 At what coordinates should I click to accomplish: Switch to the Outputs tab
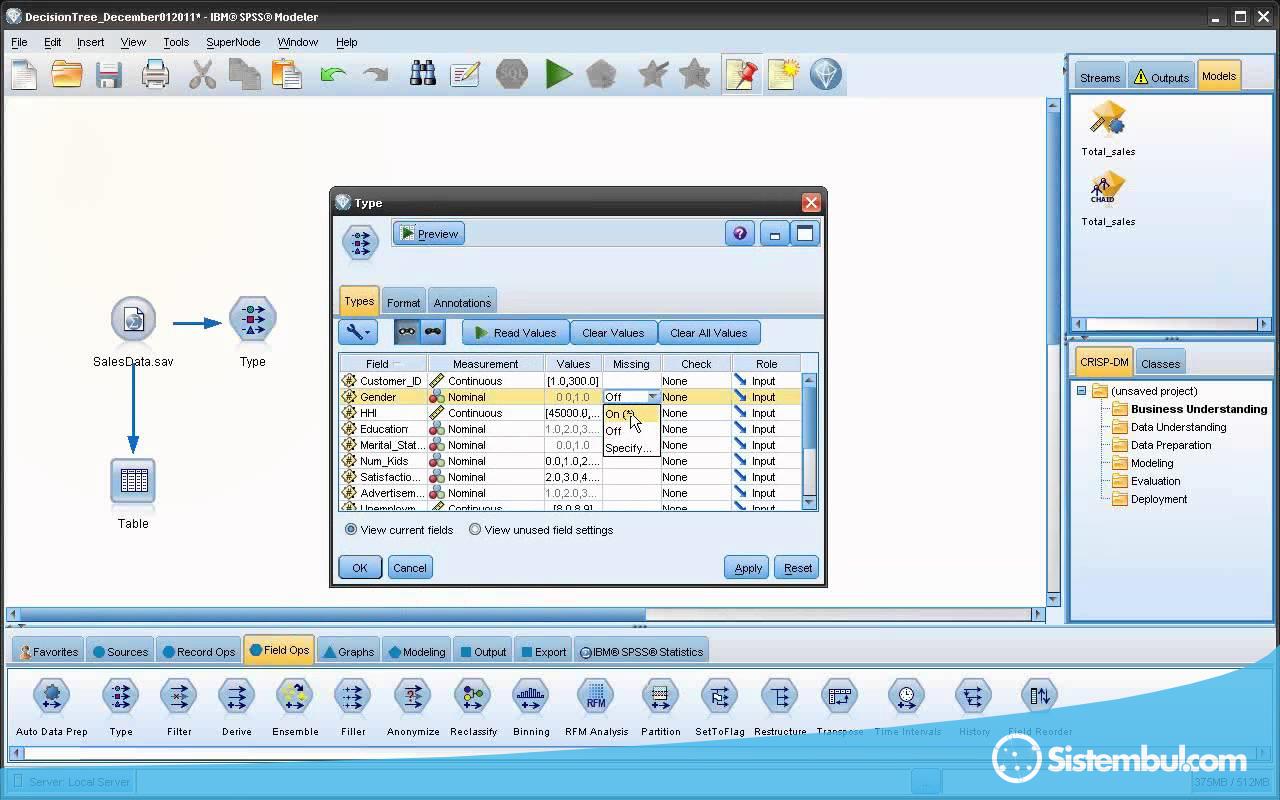tap(1161, 77)
